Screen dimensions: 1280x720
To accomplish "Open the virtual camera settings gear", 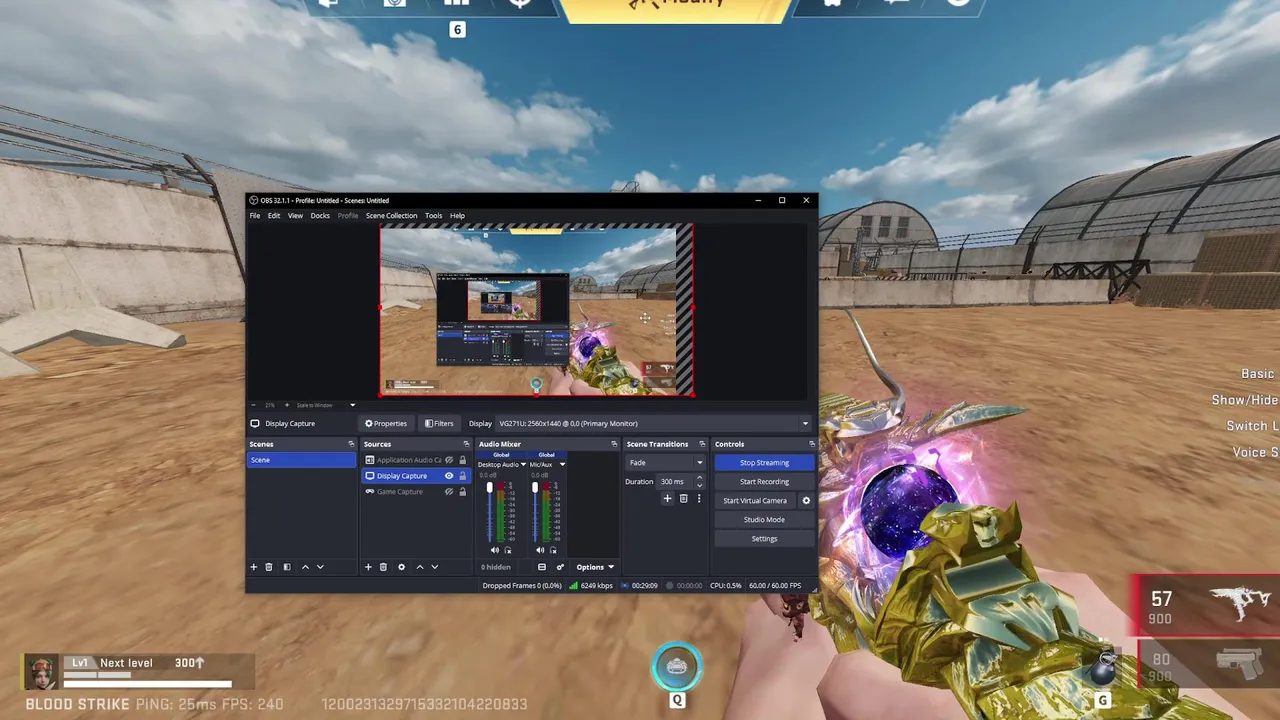I will (x=806, y=500).
